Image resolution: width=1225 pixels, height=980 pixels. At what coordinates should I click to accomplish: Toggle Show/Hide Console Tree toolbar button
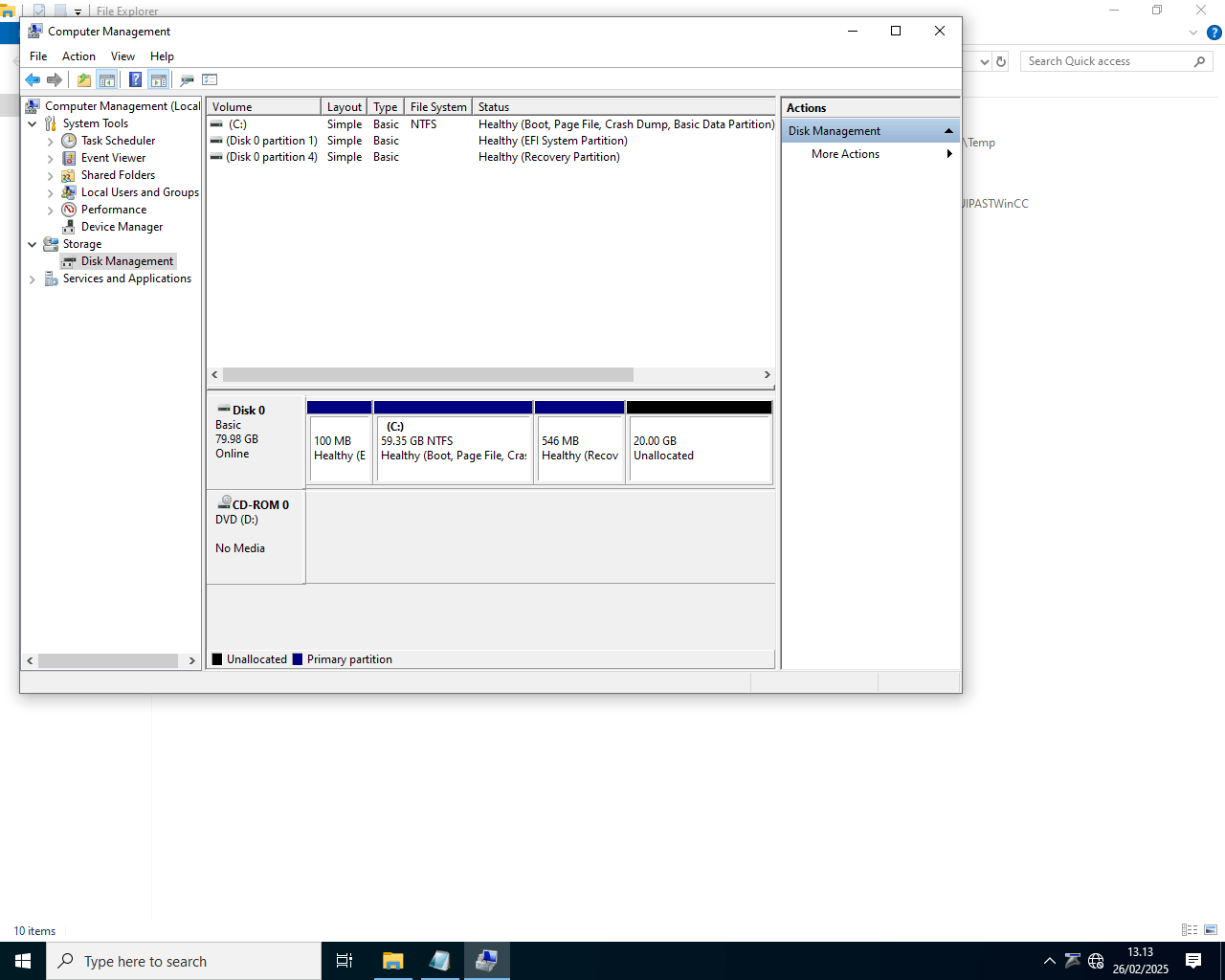107,80
